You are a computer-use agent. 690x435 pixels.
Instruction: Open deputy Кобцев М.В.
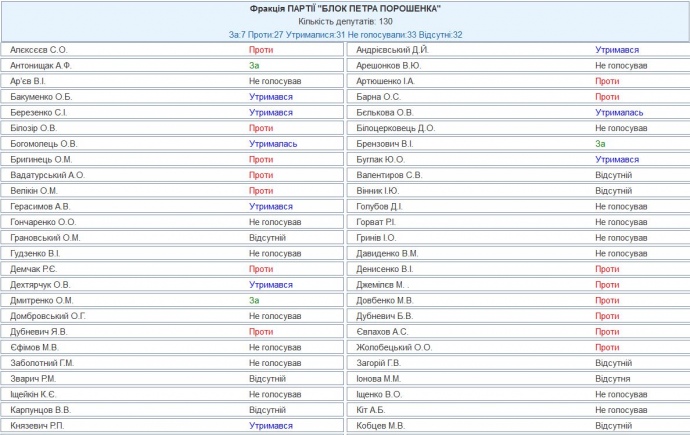click(381, 426)
